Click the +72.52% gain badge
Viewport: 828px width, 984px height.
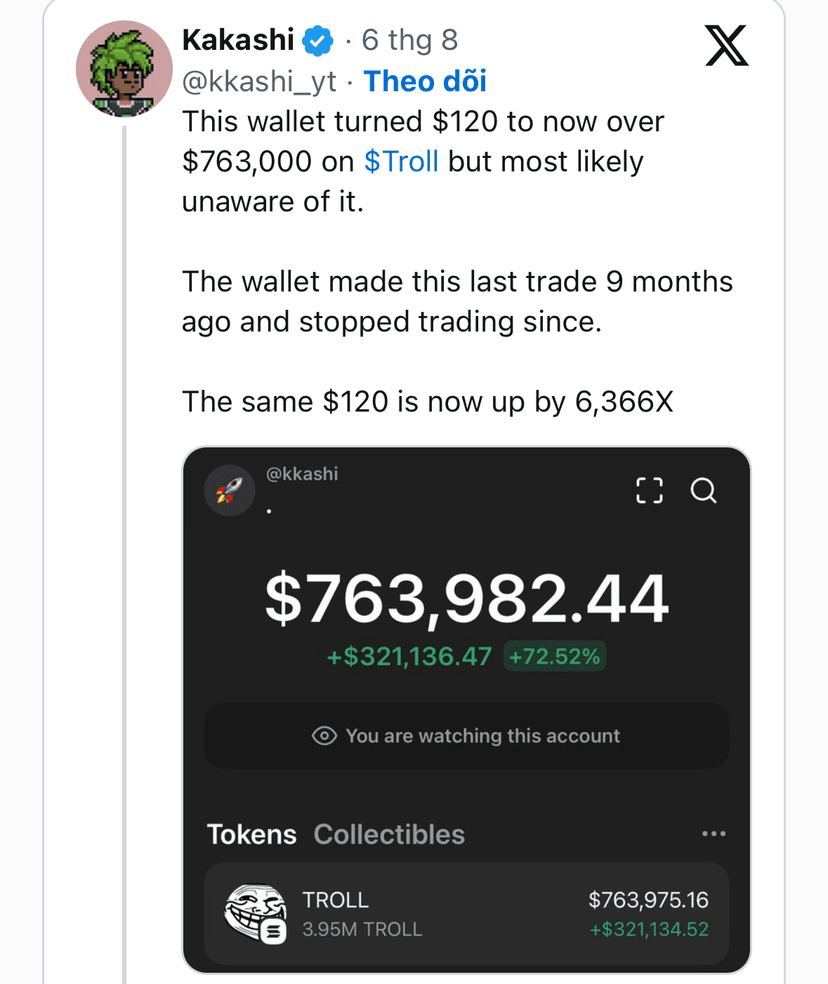[555, 656]
